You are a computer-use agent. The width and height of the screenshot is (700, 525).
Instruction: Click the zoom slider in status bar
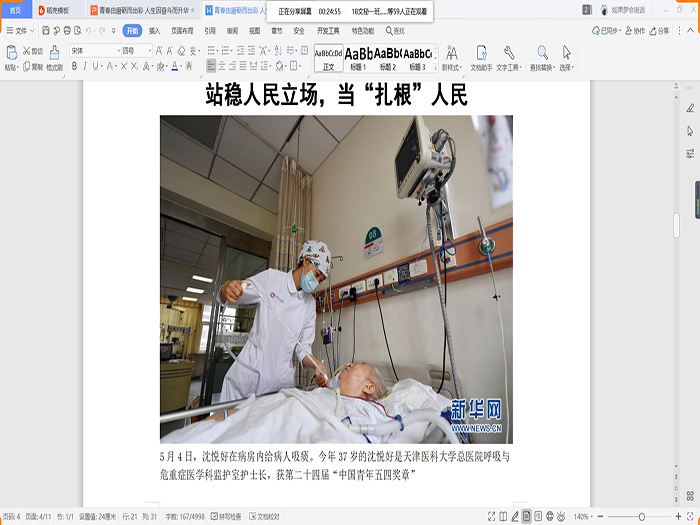pyautogui.click(x=641, y=517)
